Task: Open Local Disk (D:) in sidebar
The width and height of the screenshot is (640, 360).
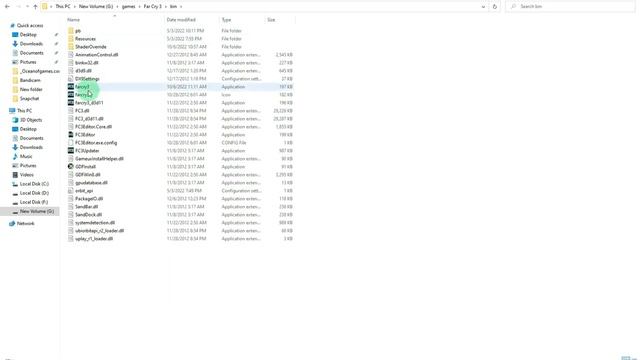Action: tap(34, 193)
